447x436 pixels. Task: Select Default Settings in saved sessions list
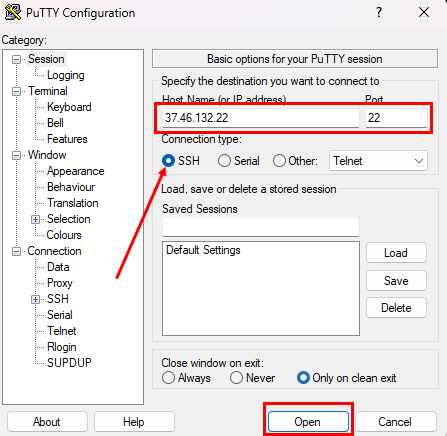(x=203, y=250)
